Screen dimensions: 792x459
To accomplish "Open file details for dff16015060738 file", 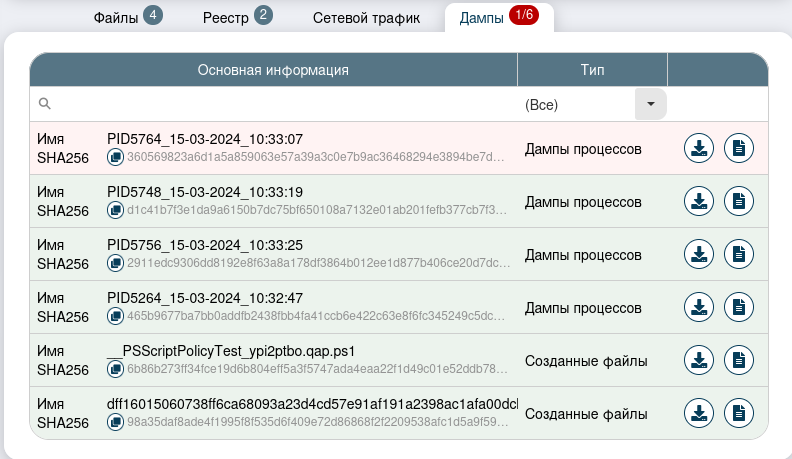I will point(739,413).
